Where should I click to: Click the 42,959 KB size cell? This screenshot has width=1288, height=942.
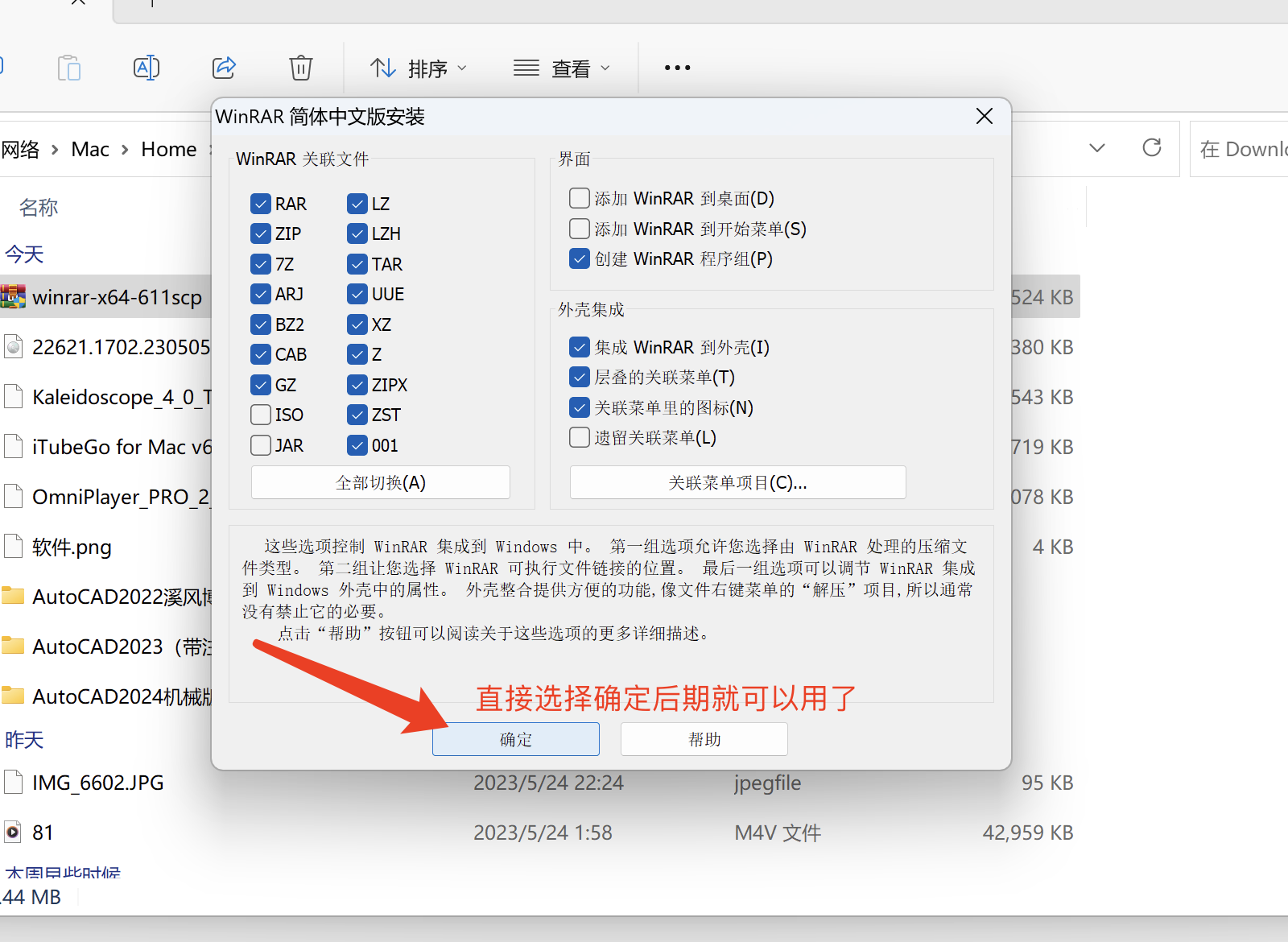[x=1028, y=833]
